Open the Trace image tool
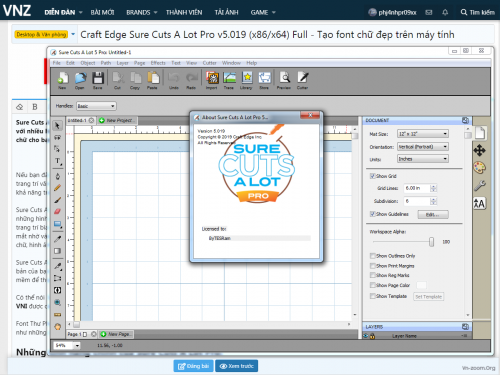This screenshot has height=375, width=500. (x=229, y=78)
